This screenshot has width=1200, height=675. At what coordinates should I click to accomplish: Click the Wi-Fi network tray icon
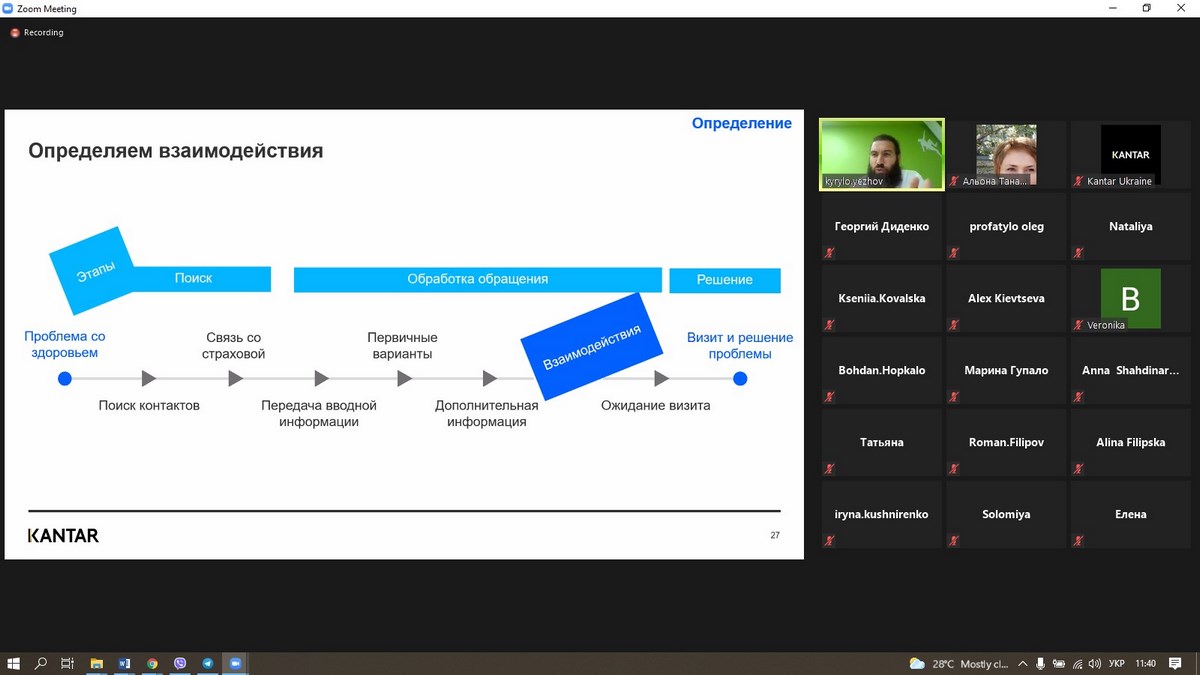[x=1076, y=664]
